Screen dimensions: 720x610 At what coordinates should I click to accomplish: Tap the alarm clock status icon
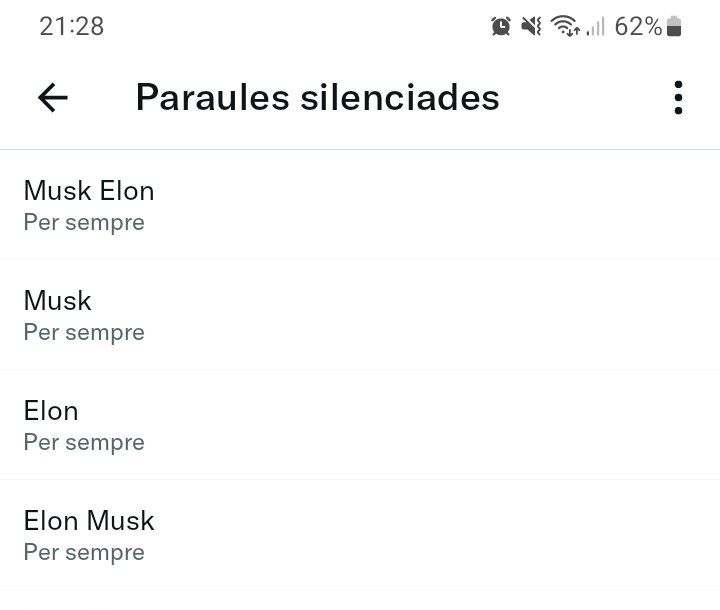tap(501, 26)
